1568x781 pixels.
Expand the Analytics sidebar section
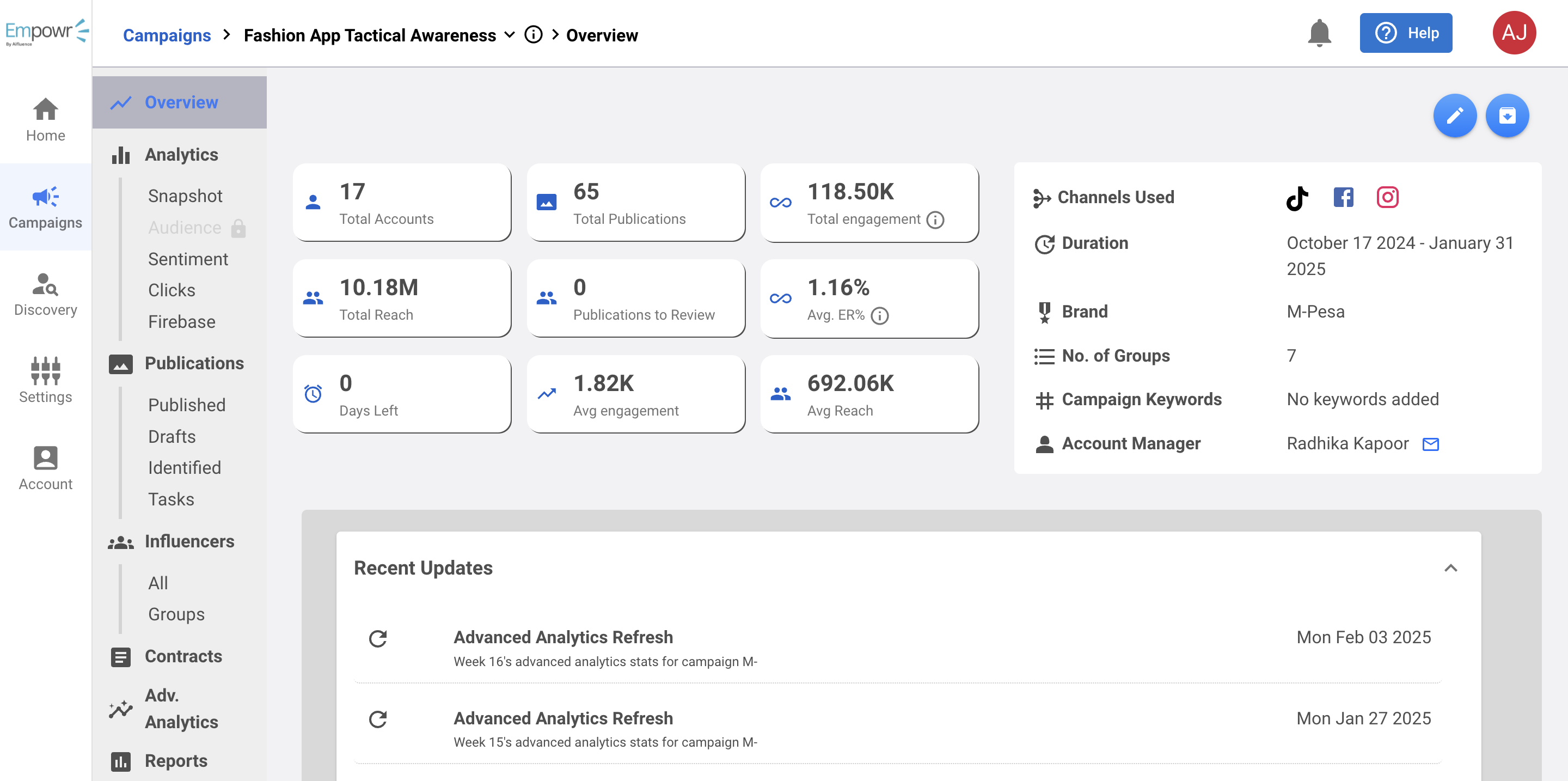[x=181, y=155]
